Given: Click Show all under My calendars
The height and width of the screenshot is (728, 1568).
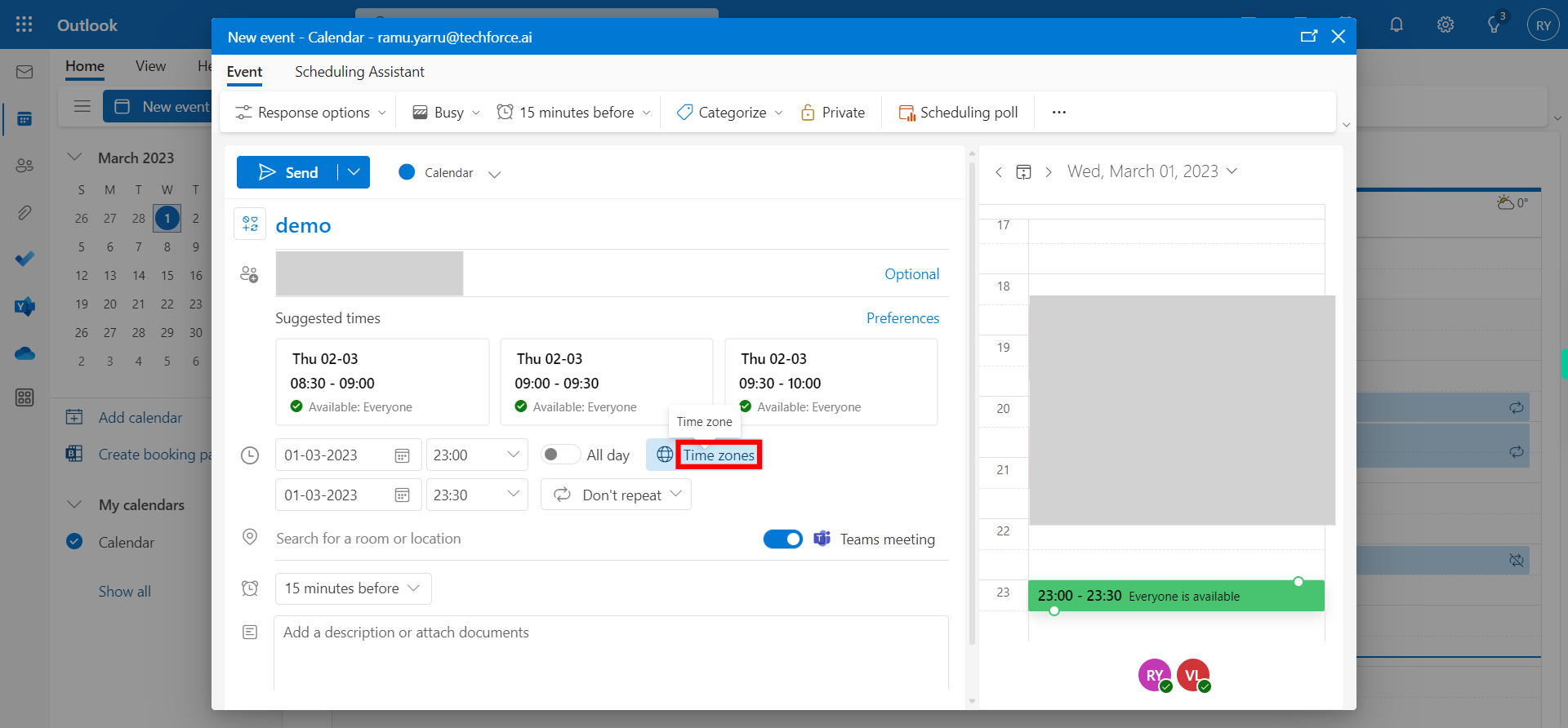Looking at the screenshot, I should coord(125,592).
